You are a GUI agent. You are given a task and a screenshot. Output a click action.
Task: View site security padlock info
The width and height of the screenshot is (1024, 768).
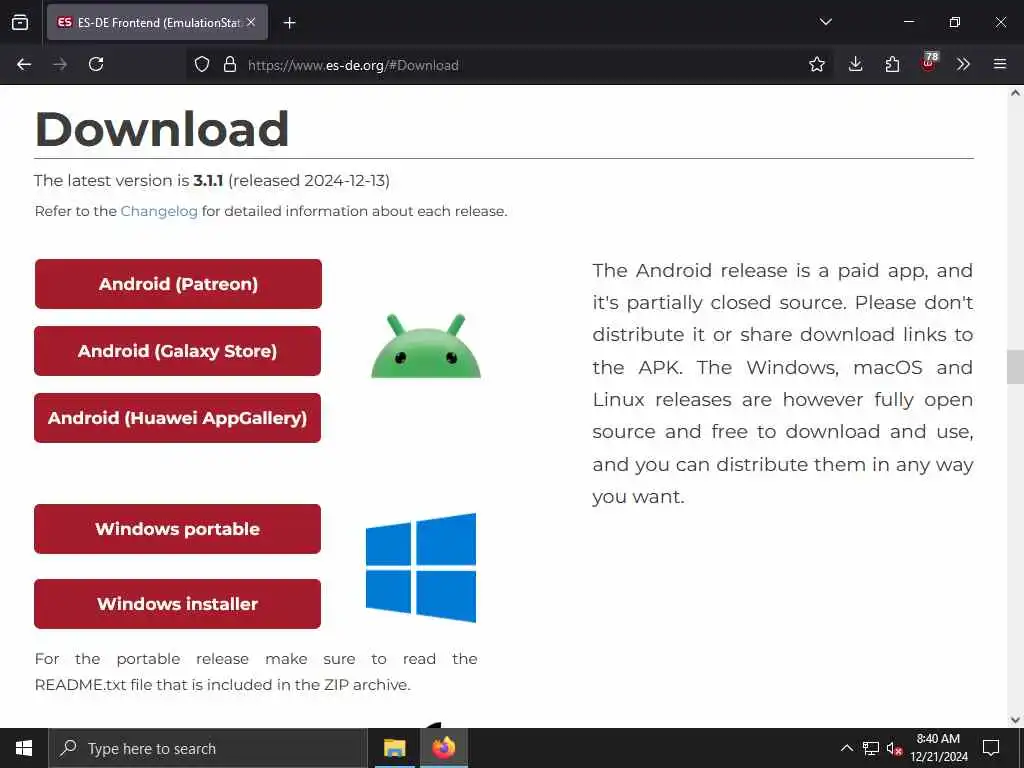[x=230, y=64]
